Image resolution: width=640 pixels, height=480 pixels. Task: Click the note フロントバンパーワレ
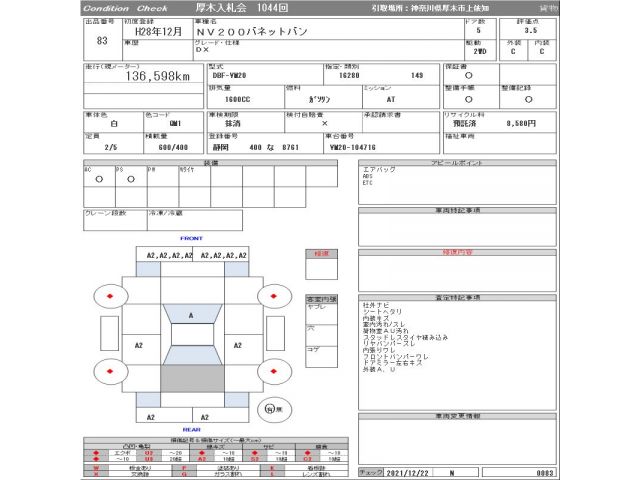click(x=396, y=356)
